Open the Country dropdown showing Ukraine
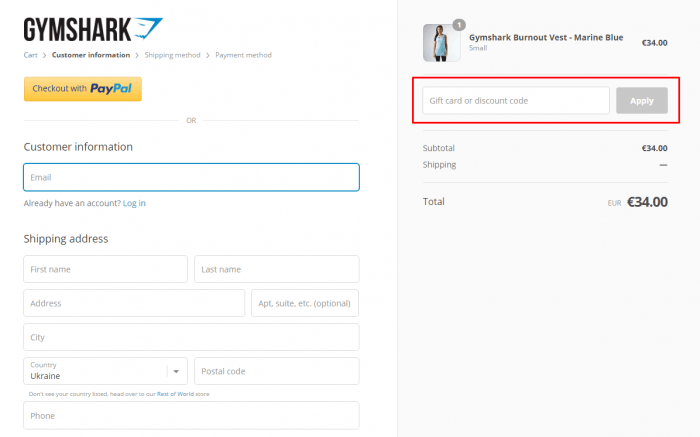This screenshot has height=437, width=700. point(105,371)
